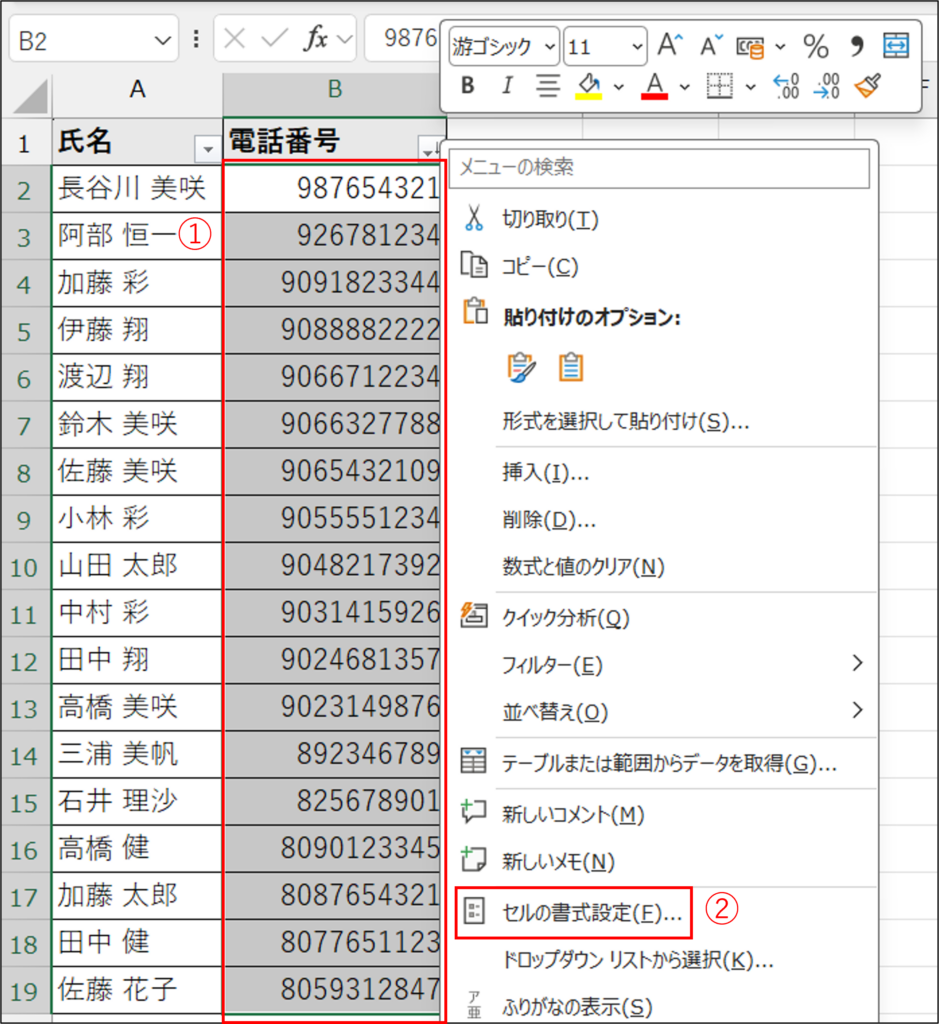Screen dimensions: 939x1024
Task: Click merge and center icon
Action: (896, 46)
